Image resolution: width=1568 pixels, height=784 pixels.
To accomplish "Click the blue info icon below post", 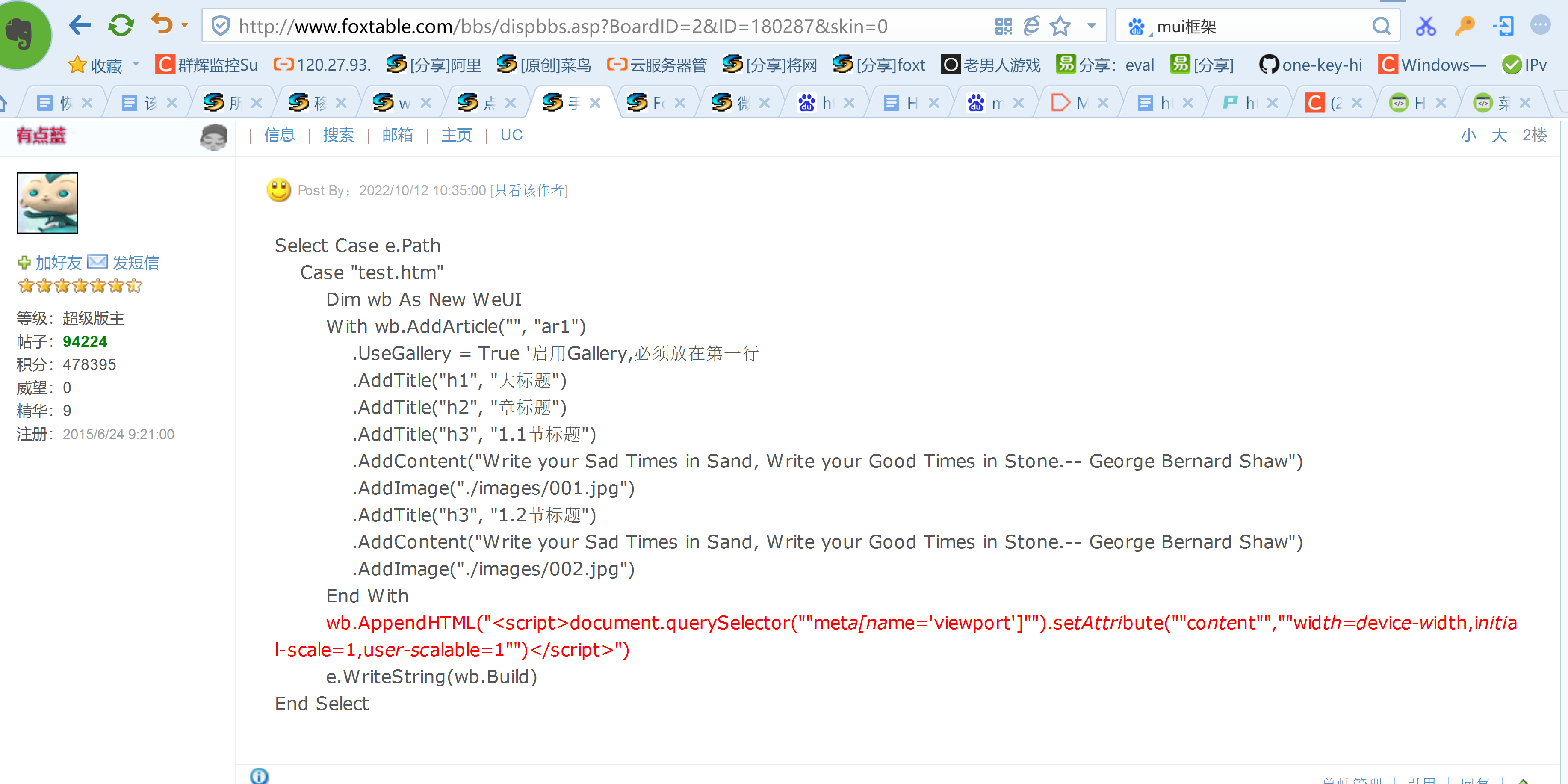I will click(259, 776).
